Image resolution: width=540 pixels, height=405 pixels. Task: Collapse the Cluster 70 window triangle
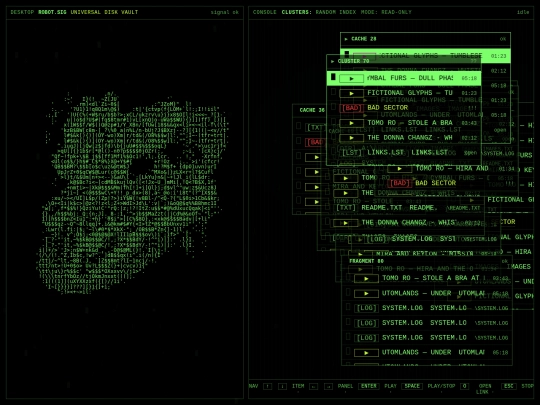[x=332, y=61]
